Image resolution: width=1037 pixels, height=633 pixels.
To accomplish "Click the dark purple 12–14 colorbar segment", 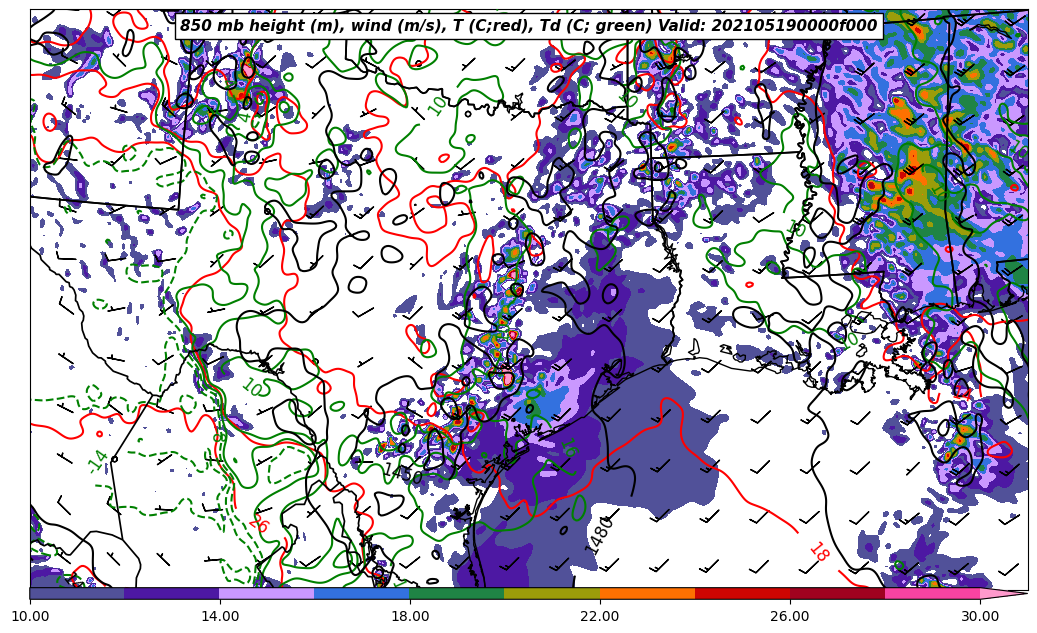I will click(x=172, y=593).
